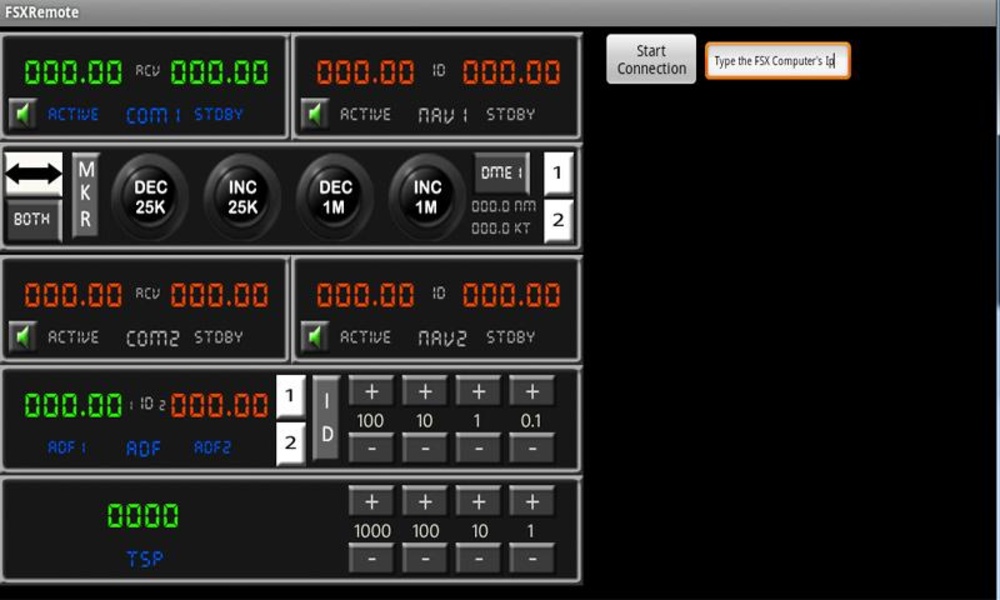Toggle the ADF ID button
This screenshot has width=1000, height=600.
tap(326, 418)
